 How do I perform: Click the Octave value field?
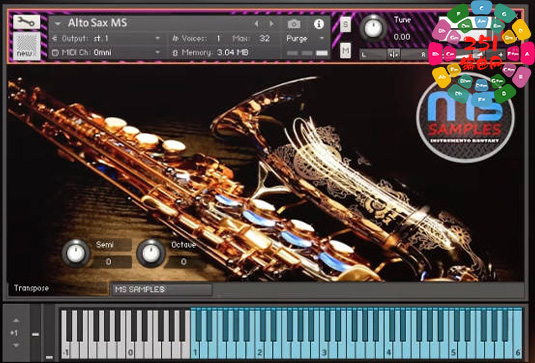(184, 262)
